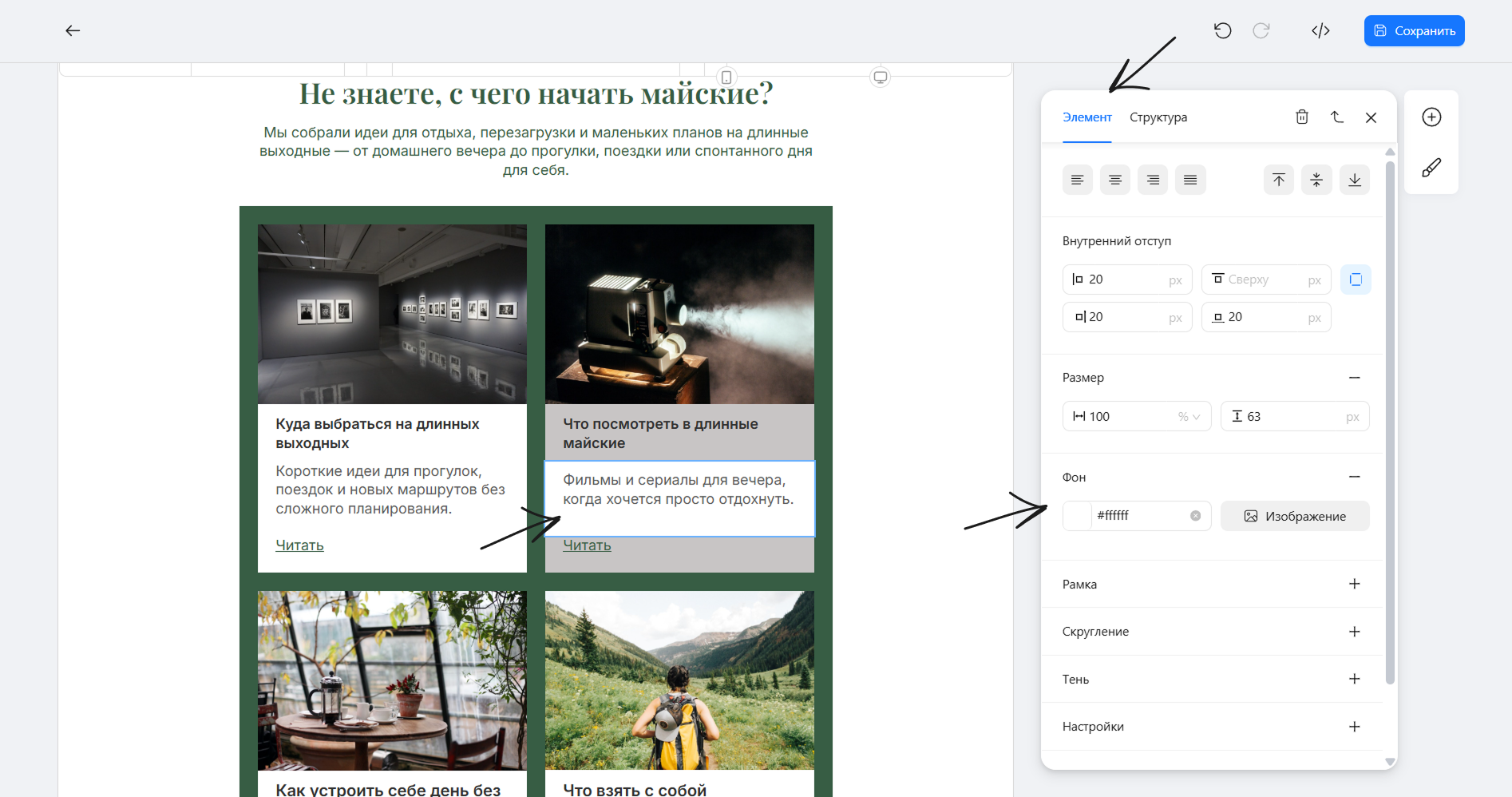The height and width of the screenshot is (797, 1512).
Task: Open the width unit % dropdown
Action: [1189, 416]
